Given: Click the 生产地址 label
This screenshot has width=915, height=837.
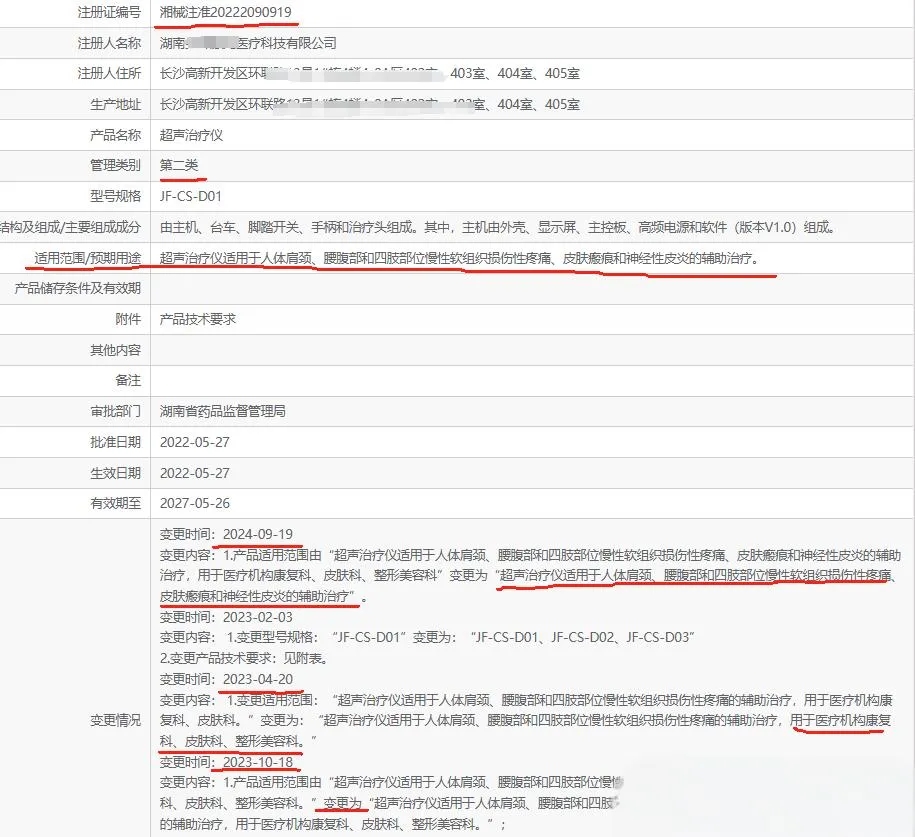Looking at the screenshot, I should click(x=116, y=104).
